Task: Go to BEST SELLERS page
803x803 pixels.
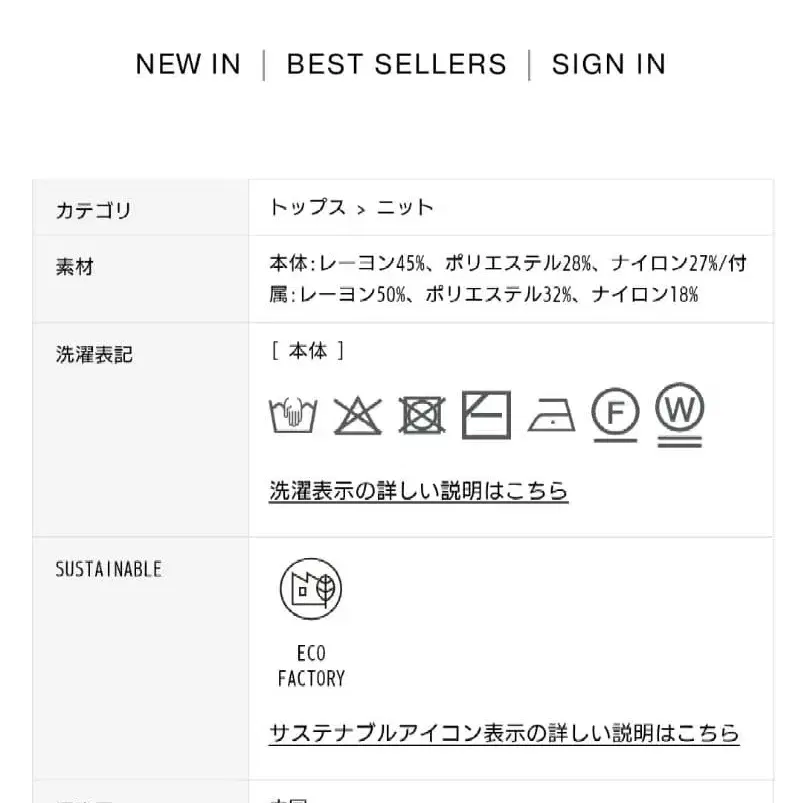Action: [397, 64]
